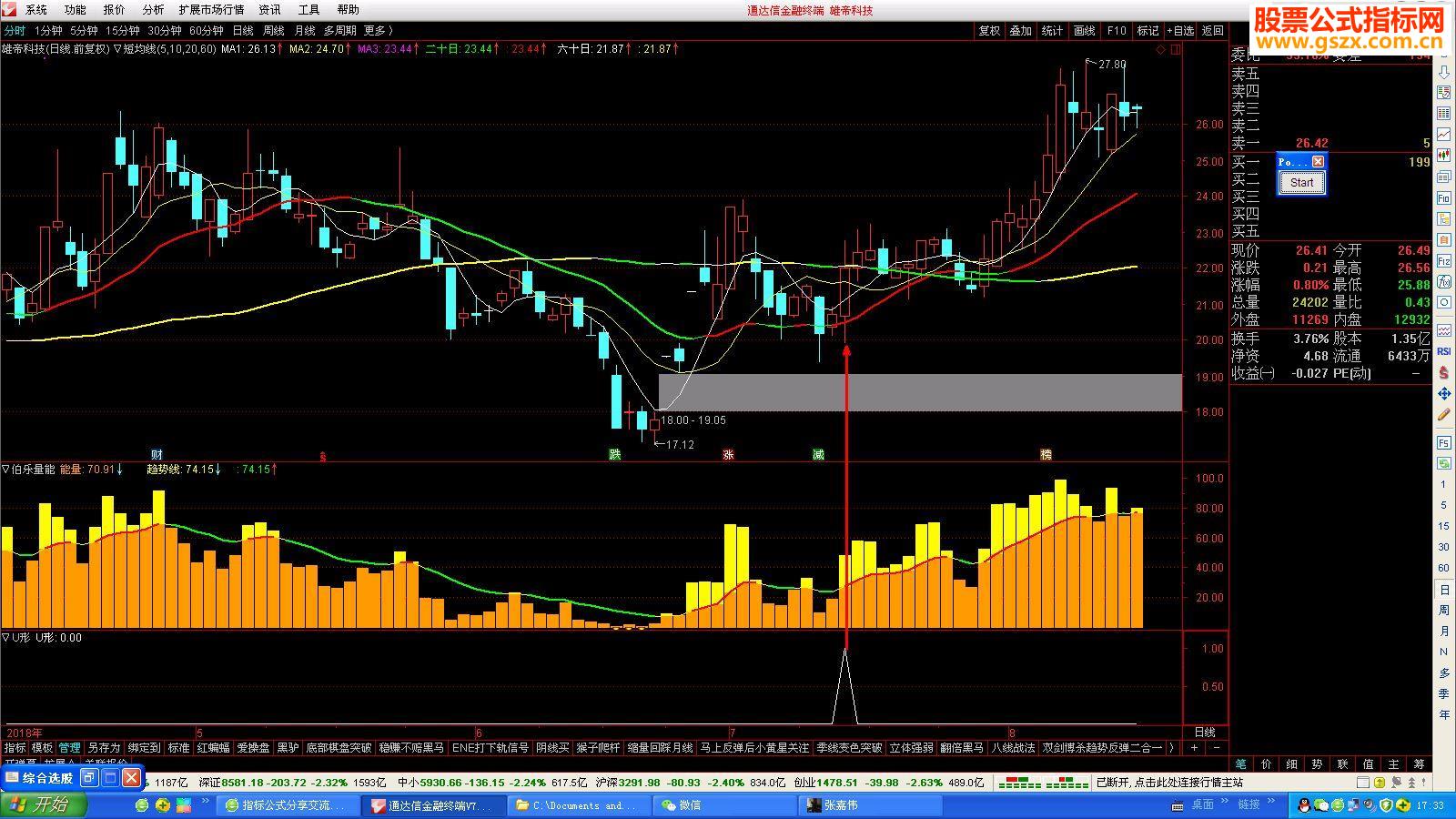The image size is (1456, 819).
Task: Click the Start button in small popup
Action: tap(1301, 183)
